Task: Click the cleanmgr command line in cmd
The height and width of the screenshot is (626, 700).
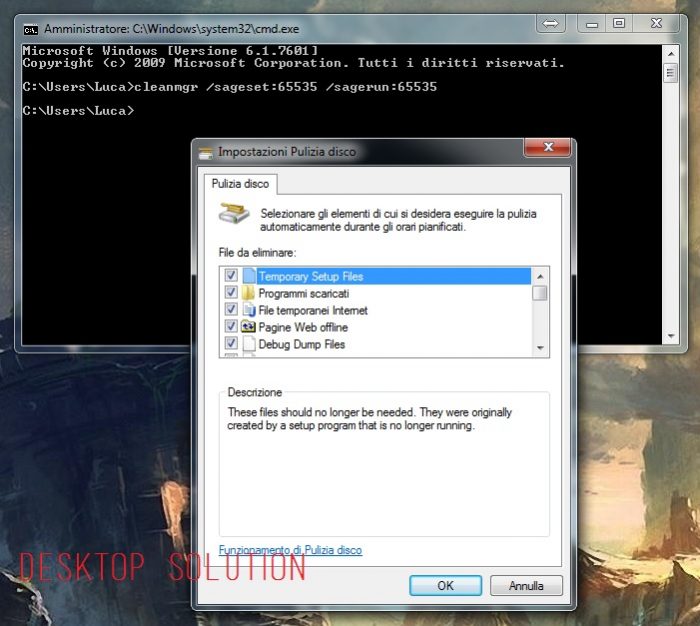Action: (x=229, y=87)
